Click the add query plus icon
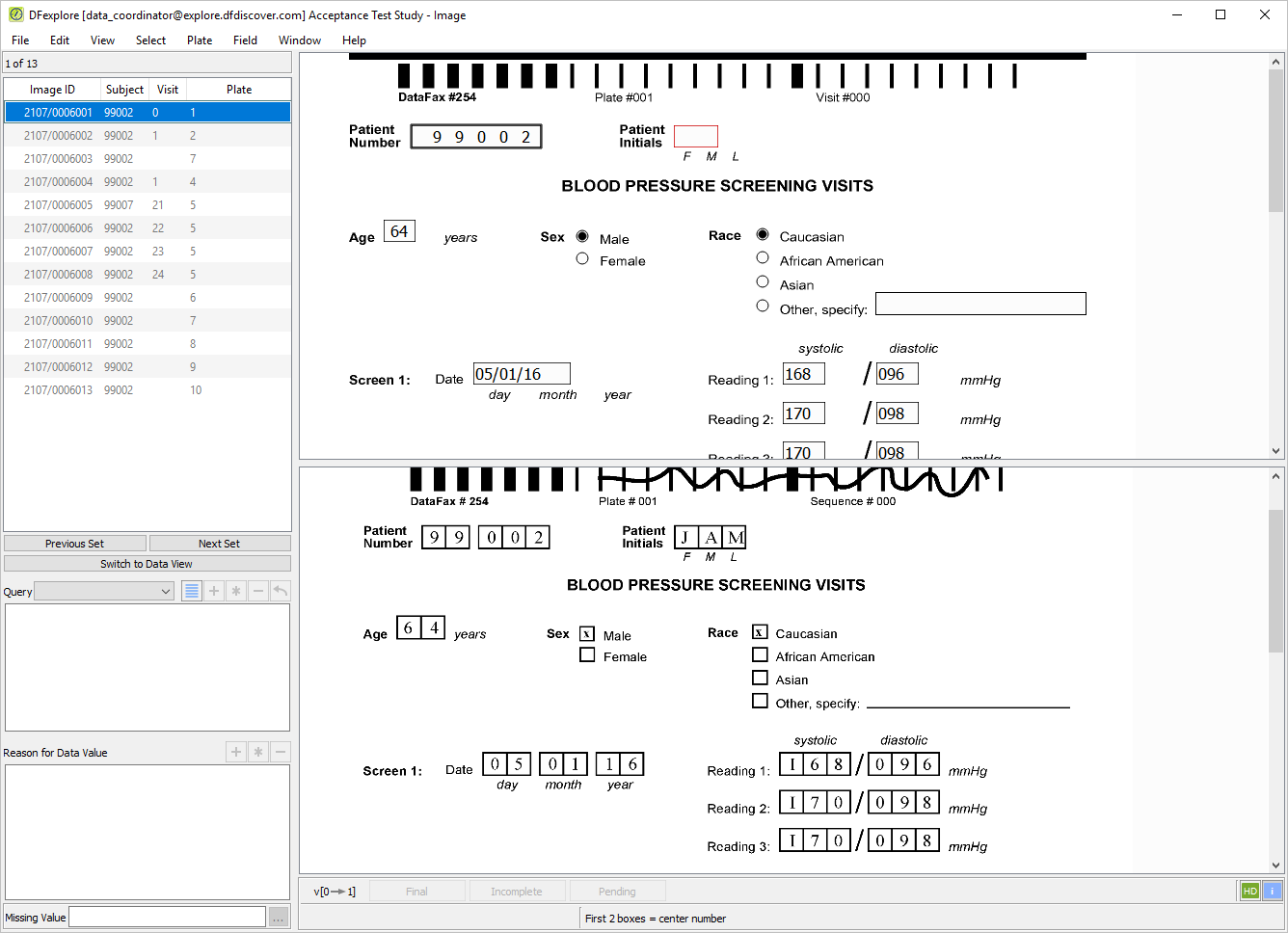Image resolution: width=1288 pixels, height=933 pixels. point(214,591)
